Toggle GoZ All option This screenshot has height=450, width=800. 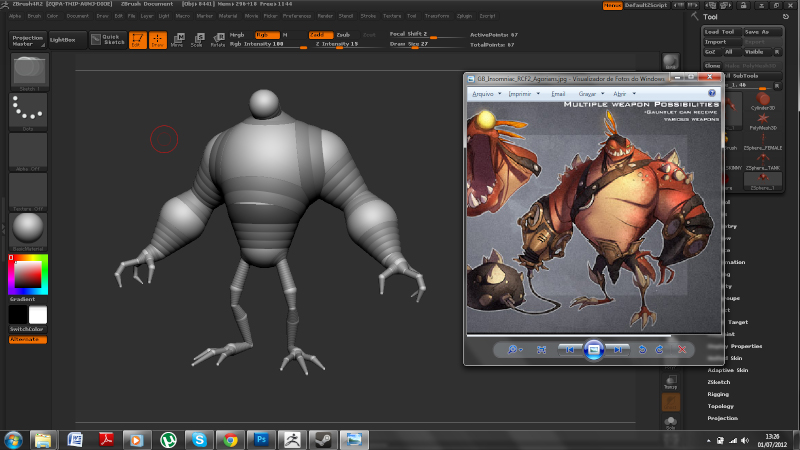click(x=729, y=52)
